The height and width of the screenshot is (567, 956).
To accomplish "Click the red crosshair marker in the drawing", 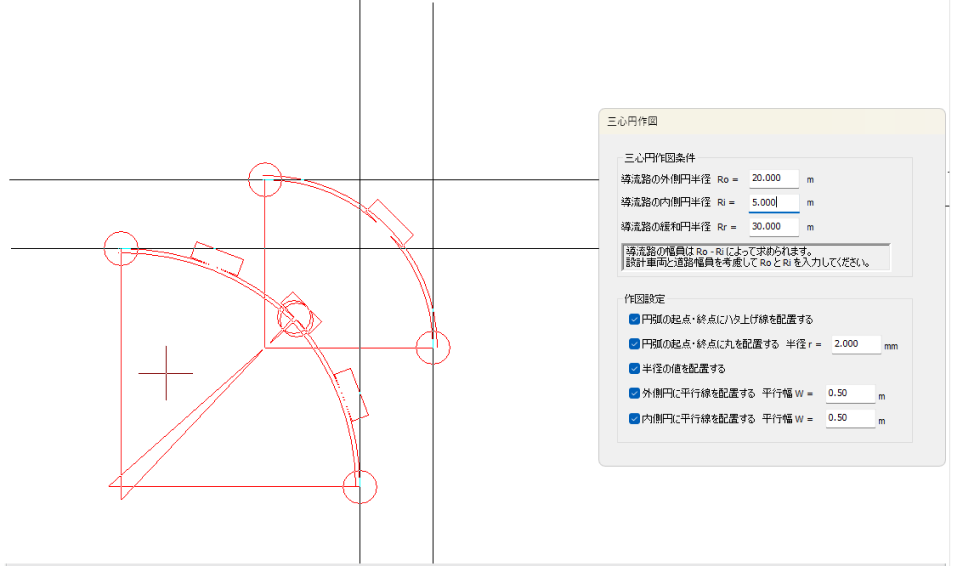I will 165,373.
